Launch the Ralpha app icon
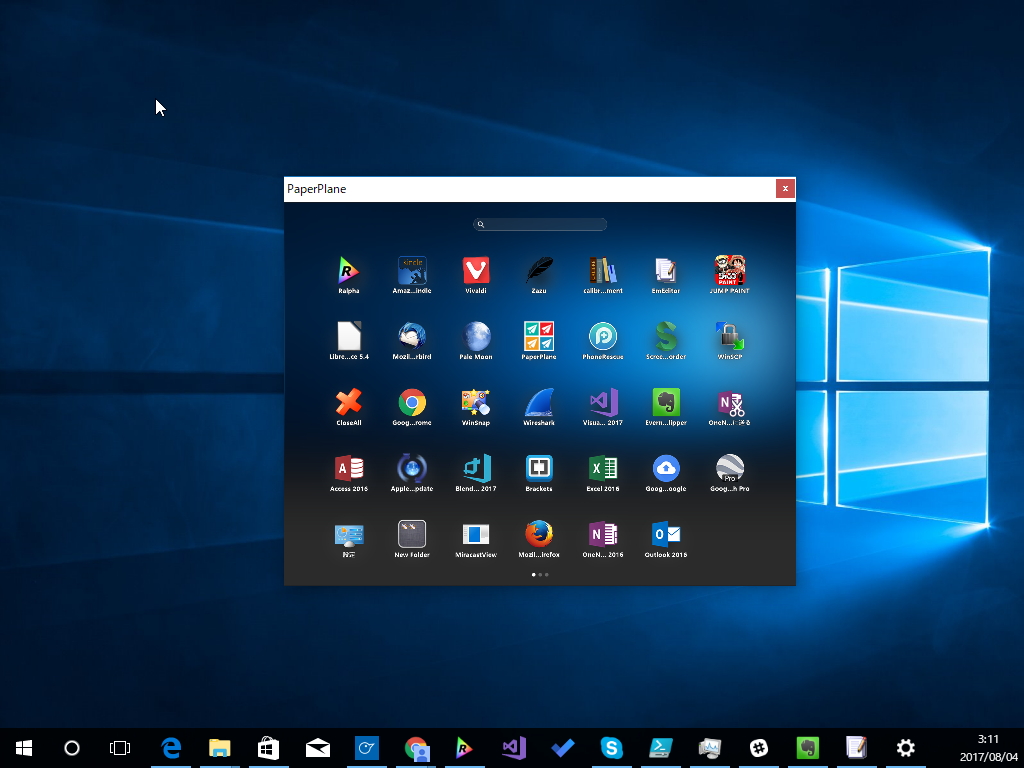The width and height of the screenshot is (1024, 768). click(349, 270)
